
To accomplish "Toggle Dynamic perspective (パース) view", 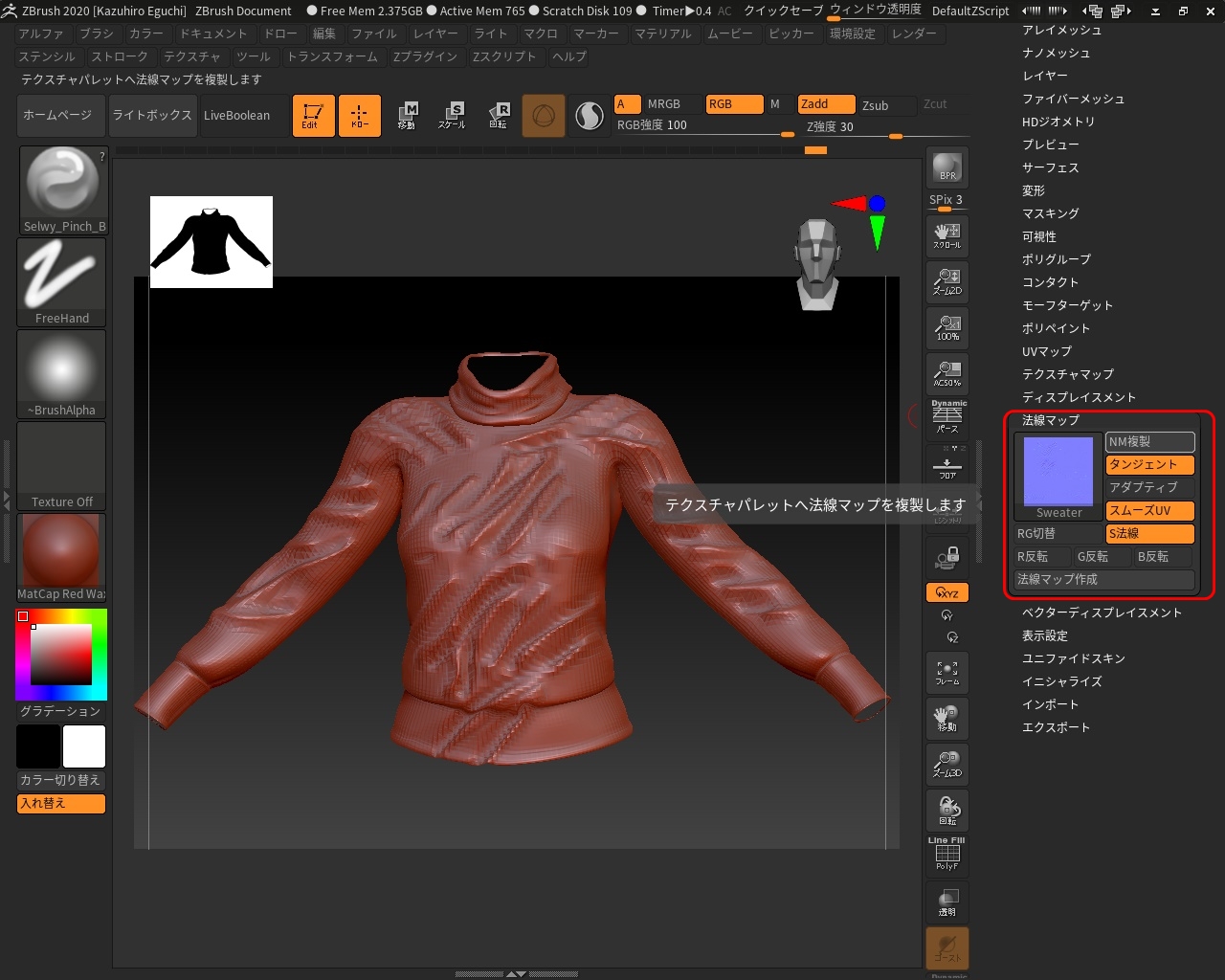I will point(947,418).
